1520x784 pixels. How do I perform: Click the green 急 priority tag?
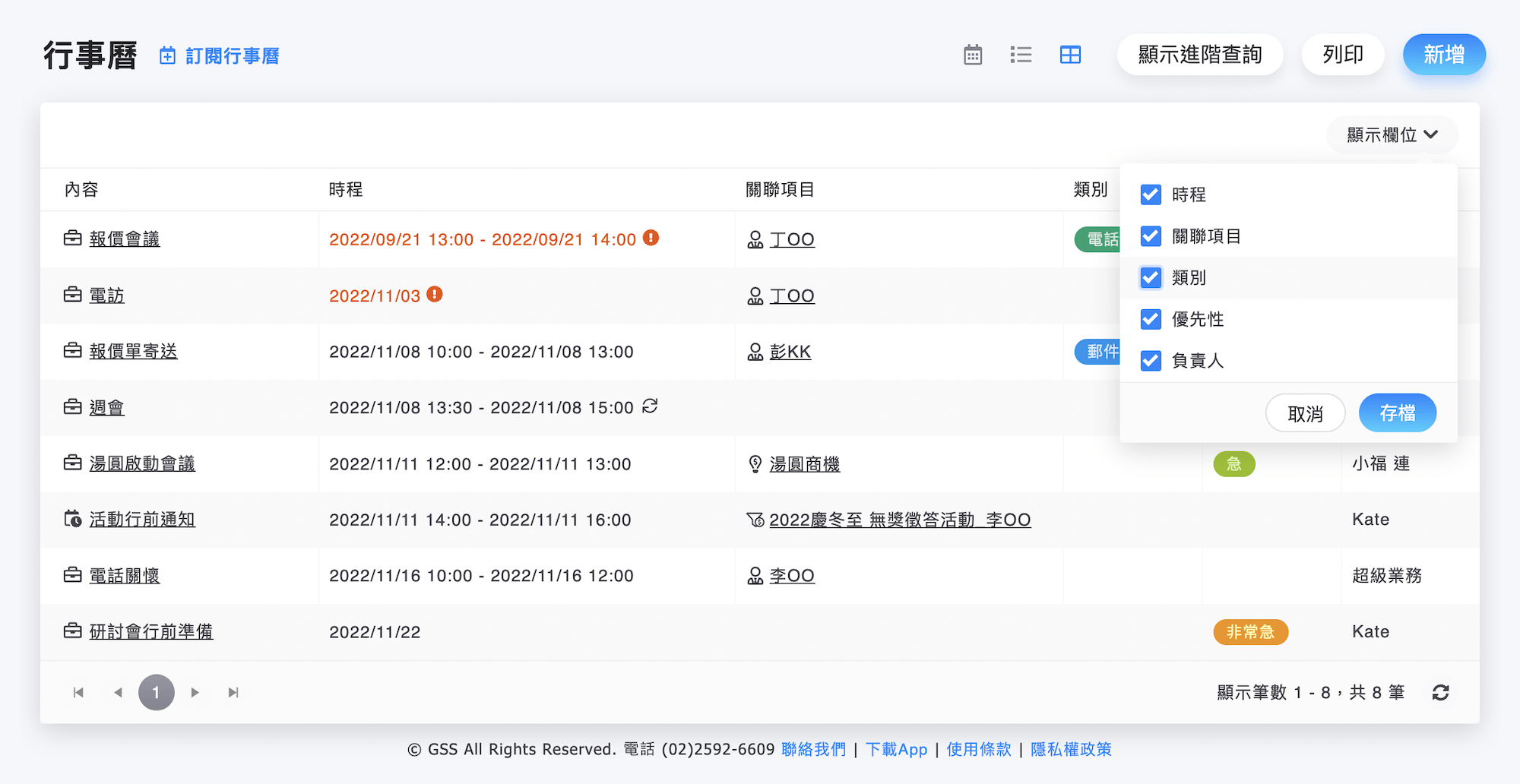click(x=1234, y=463)
